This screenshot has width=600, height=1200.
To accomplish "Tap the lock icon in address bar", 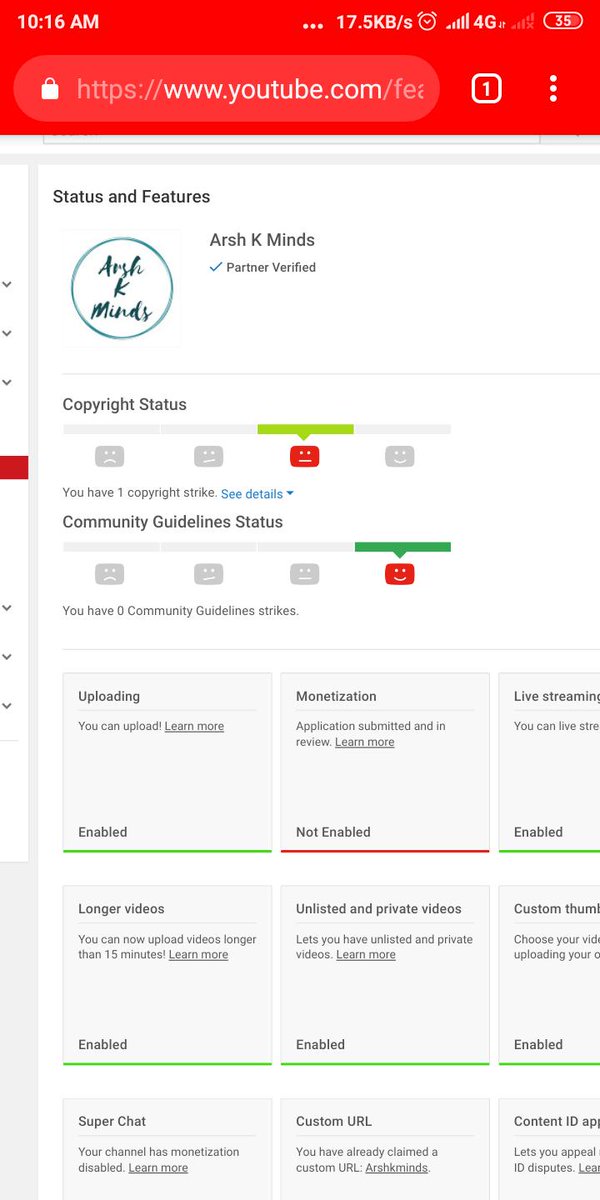I will click(49, 90).
